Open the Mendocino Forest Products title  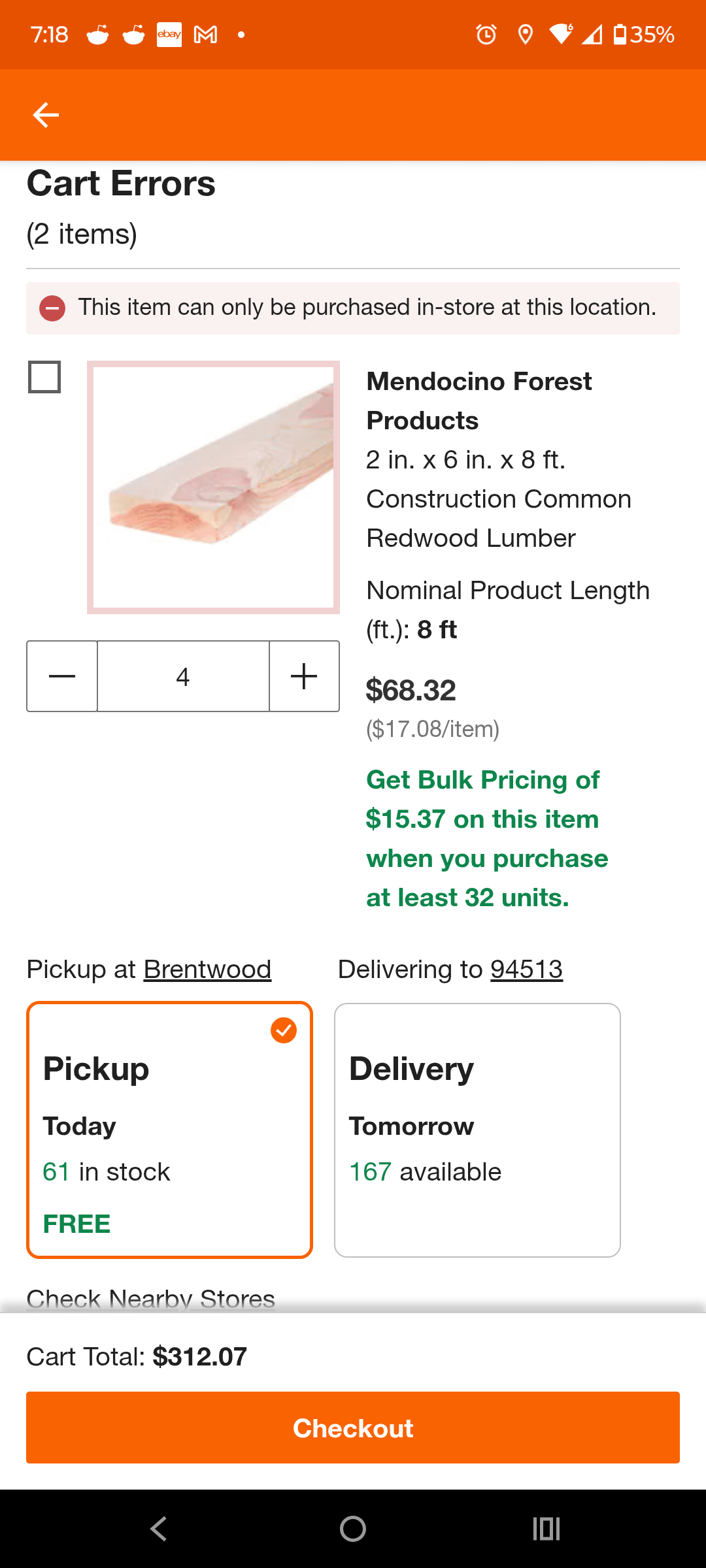click(479, 400)
